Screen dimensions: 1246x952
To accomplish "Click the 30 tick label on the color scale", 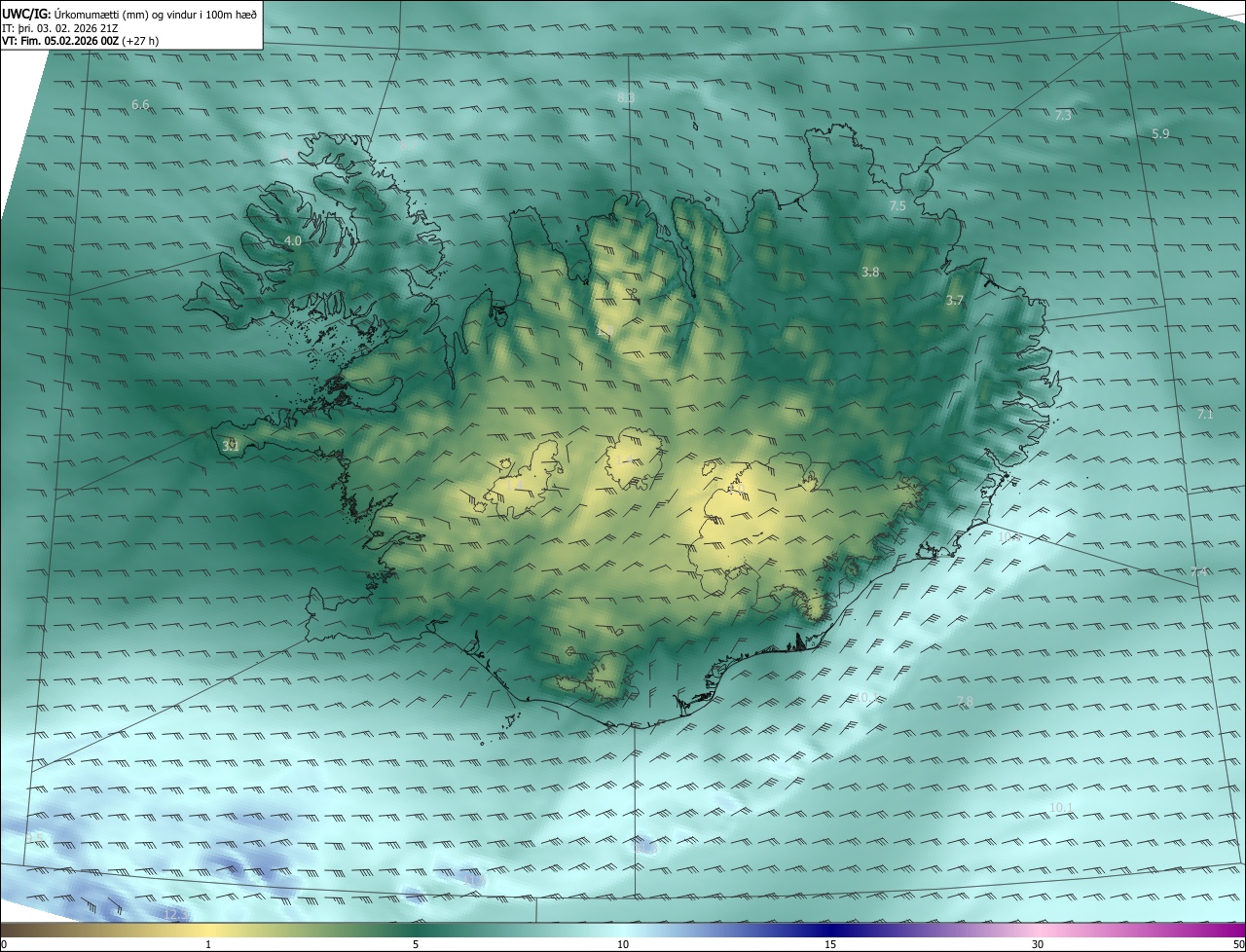I will [1038, 944].
